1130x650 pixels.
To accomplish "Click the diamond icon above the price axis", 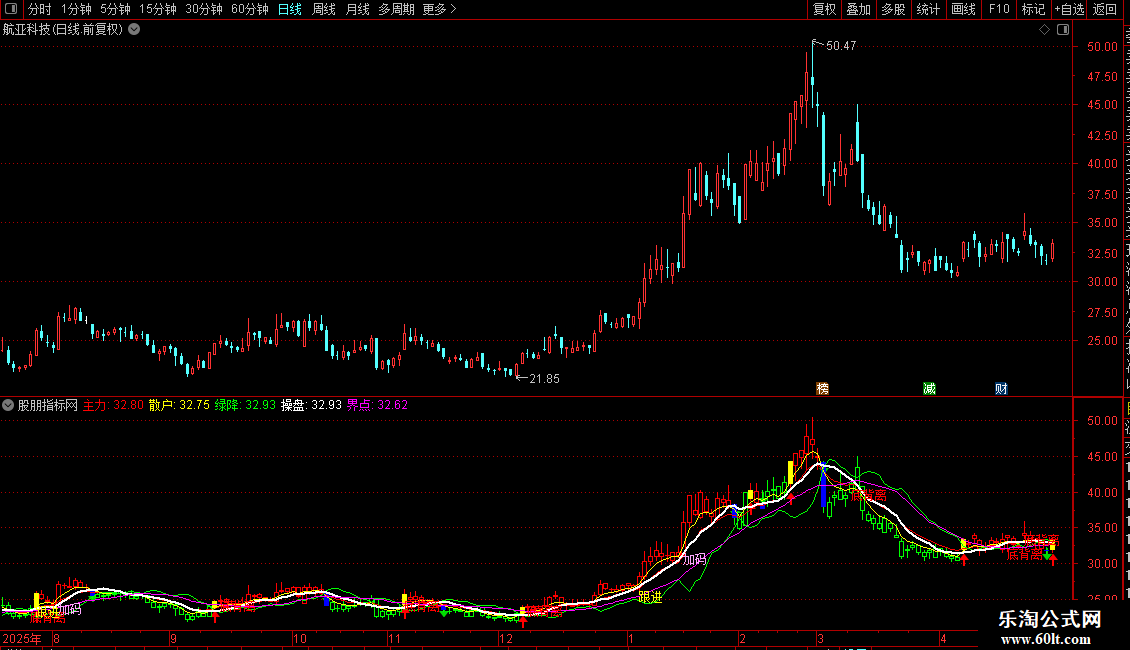I will coord(1044,29).
